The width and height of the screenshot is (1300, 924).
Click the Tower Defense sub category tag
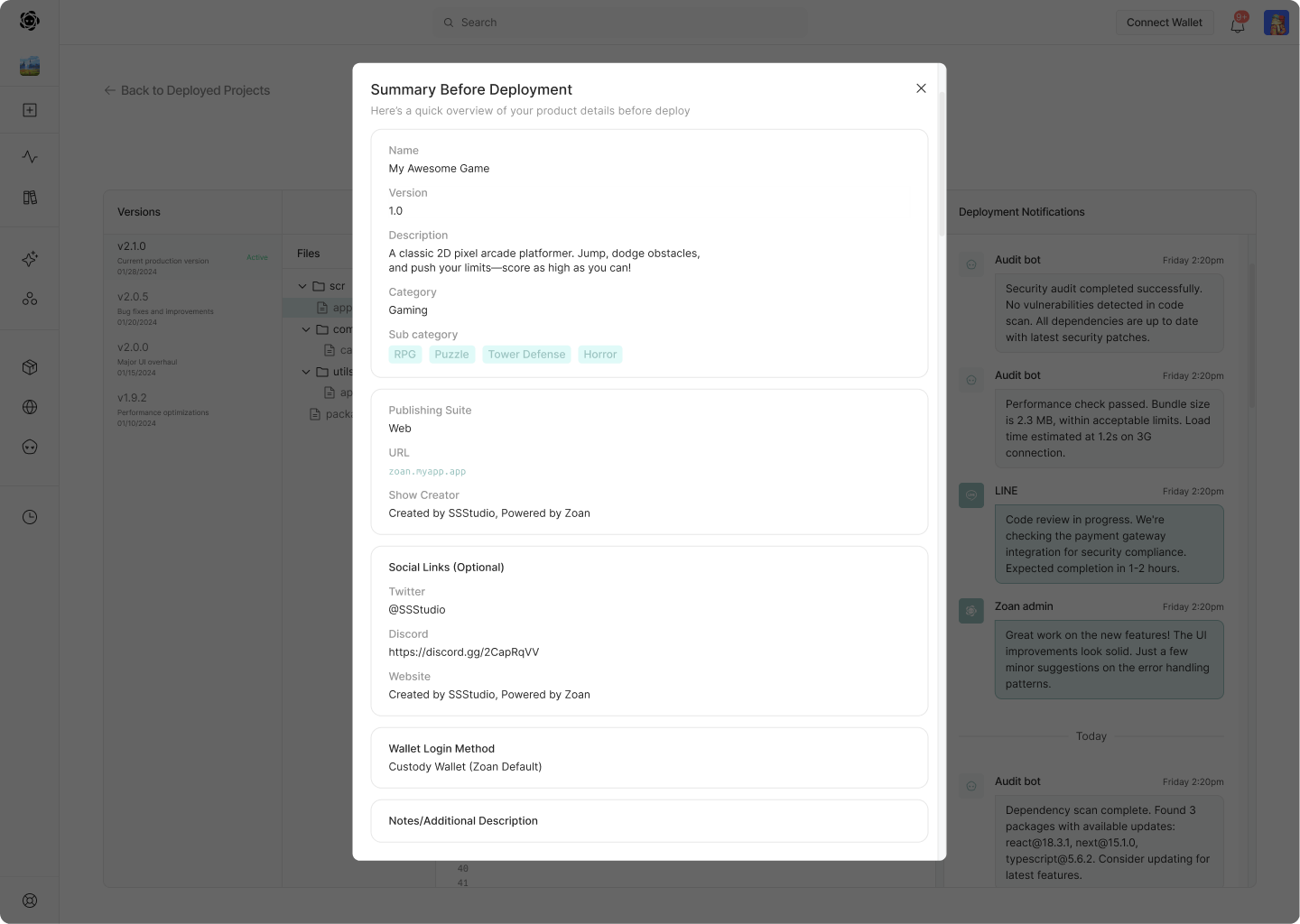[x=526, y=355]
